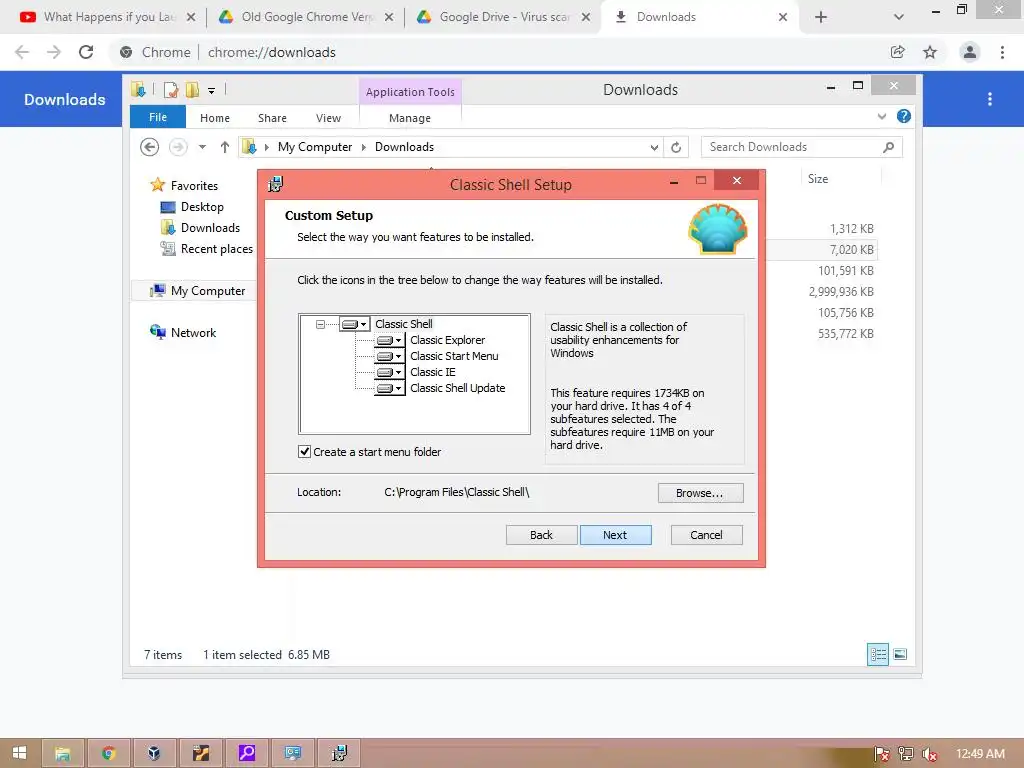Click the search magnifier in Search Downloads
Screen dimensions: 1024x768
pyautogui.click(x=888, y=147)
